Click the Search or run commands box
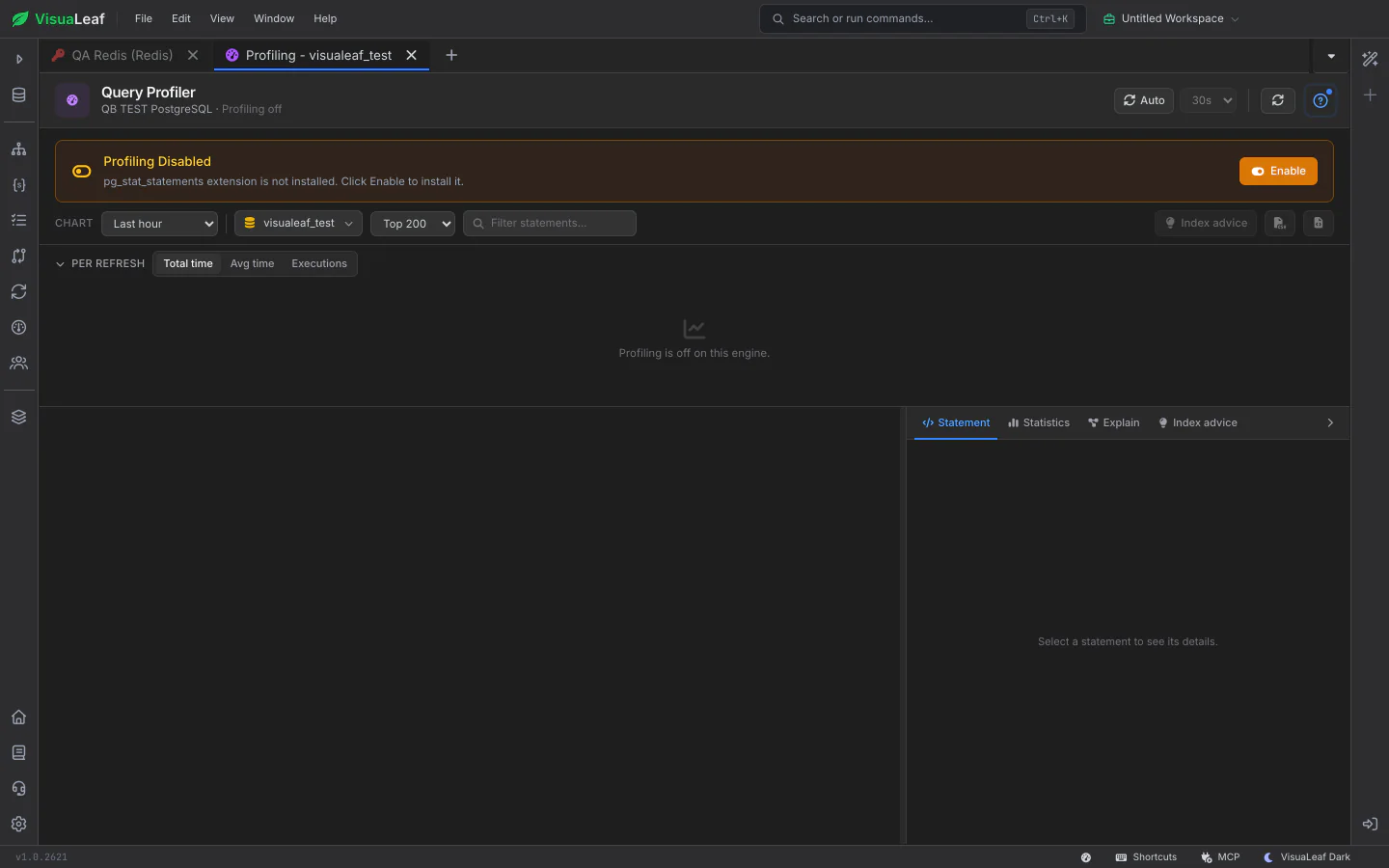 [x=923, y=19]
